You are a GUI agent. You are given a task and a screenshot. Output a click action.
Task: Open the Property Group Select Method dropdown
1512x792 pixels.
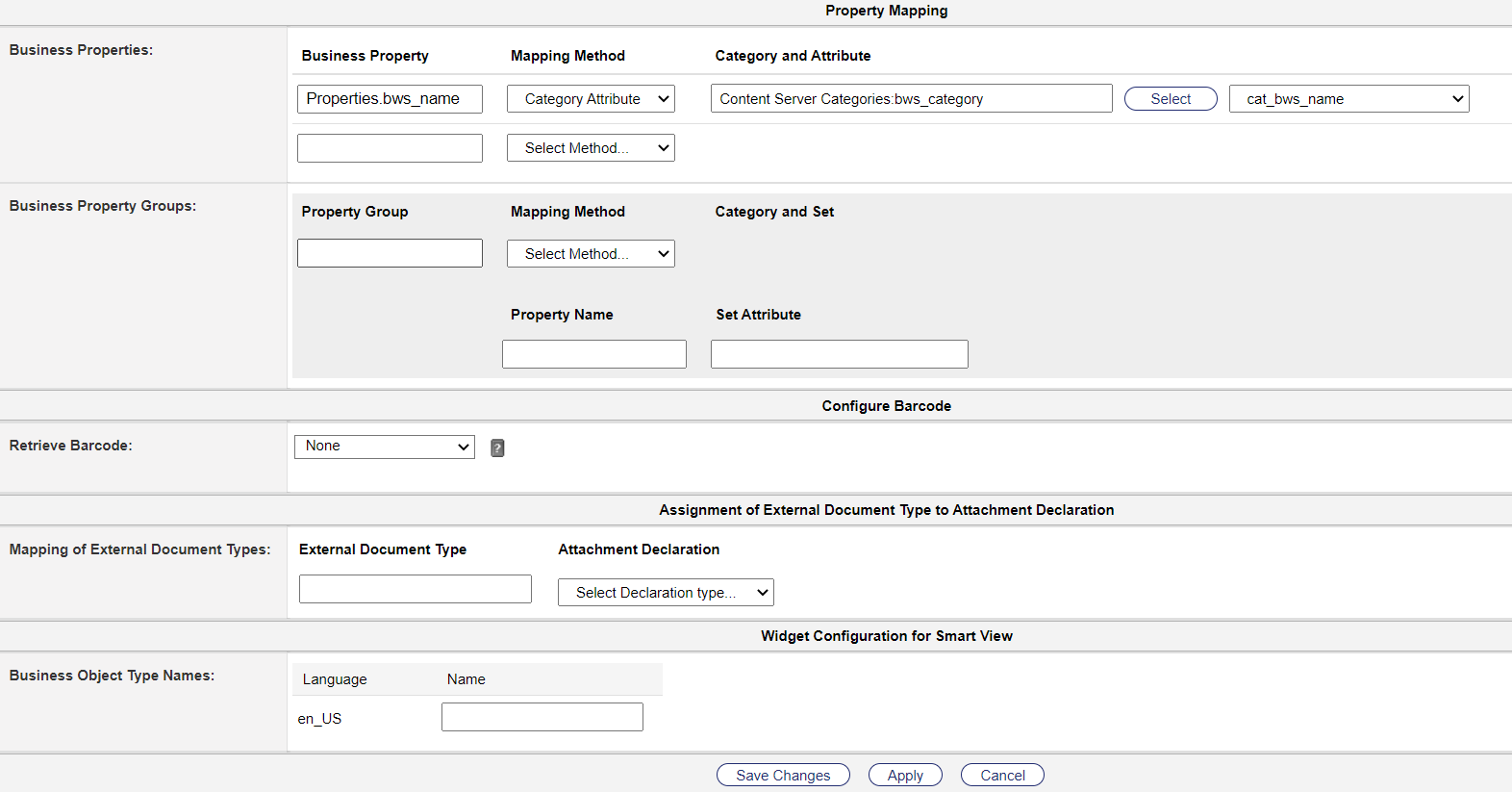coord(591,254)
